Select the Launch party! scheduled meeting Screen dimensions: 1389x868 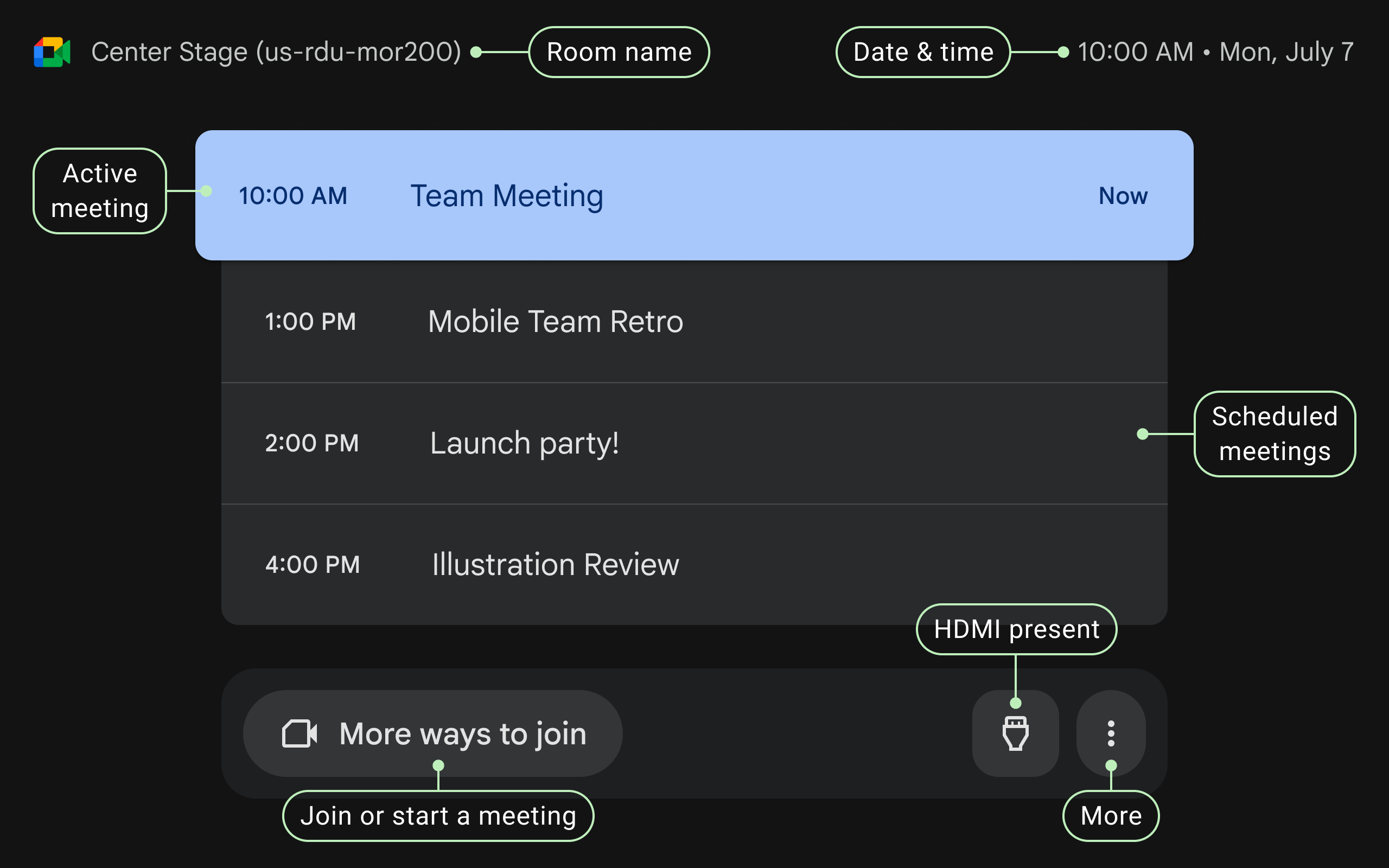524,443
